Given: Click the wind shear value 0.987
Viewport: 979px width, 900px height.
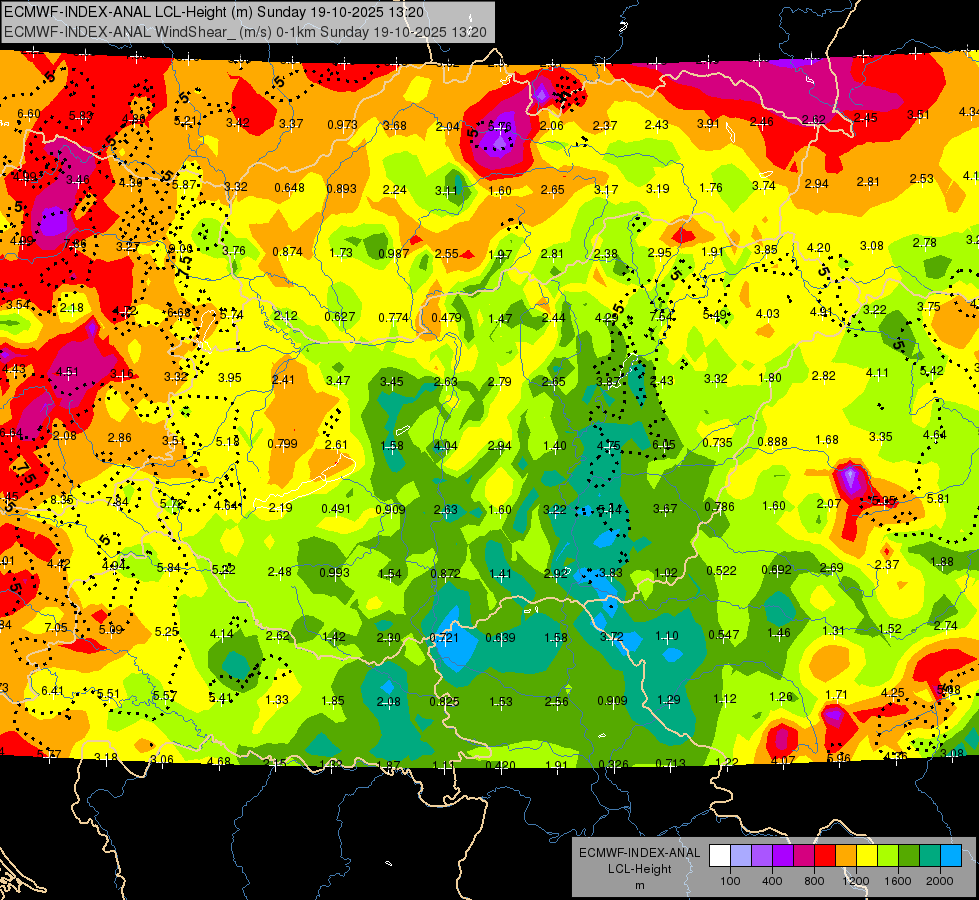Looking at the screenshot, I should point(394,253).
